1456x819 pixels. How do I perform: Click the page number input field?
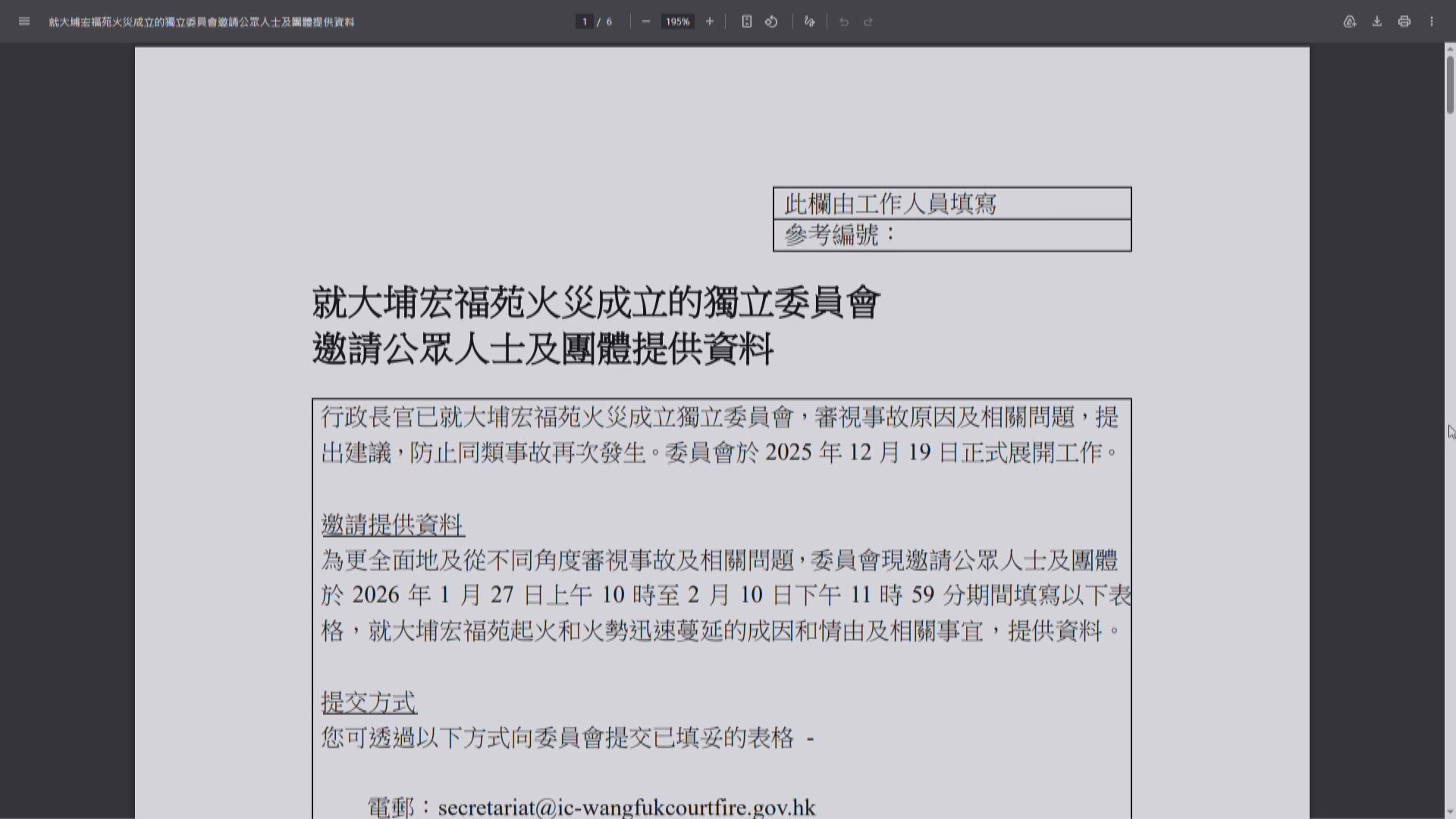(585, 22)
